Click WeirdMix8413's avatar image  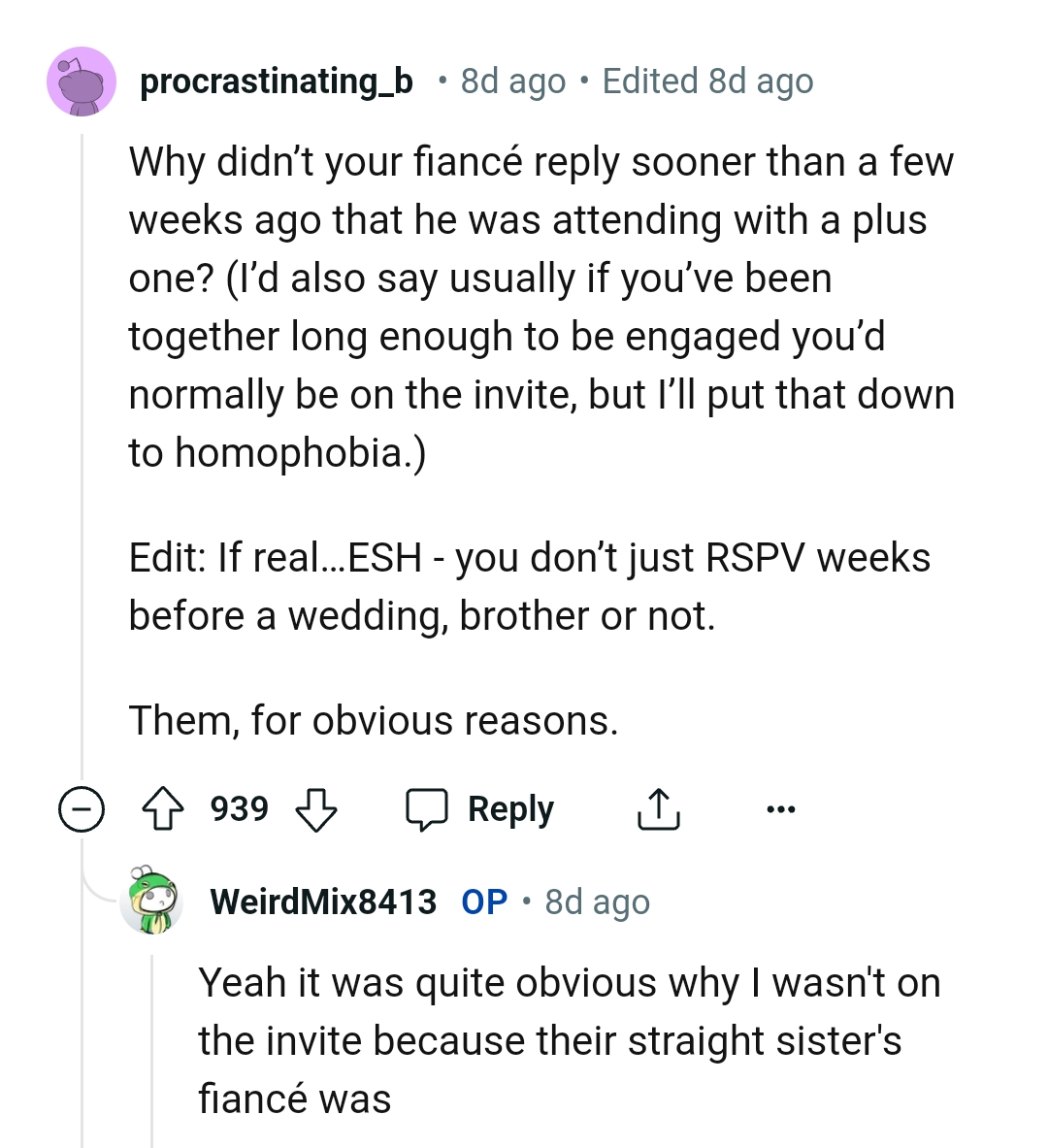coord(152,902)
